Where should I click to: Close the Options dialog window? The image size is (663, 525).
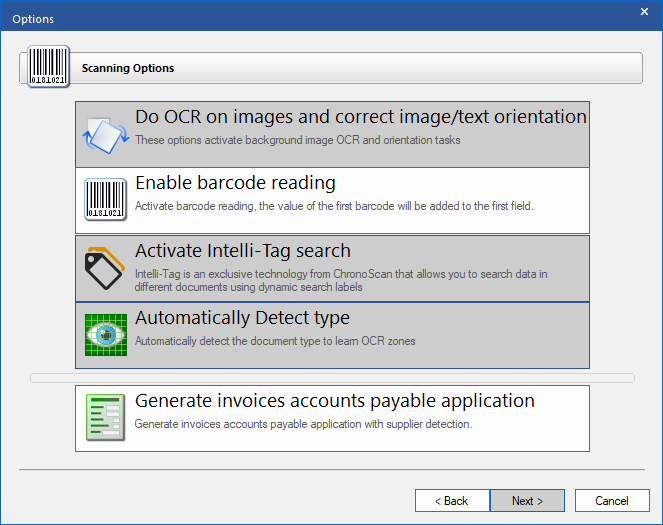click(x=644, y=11)
